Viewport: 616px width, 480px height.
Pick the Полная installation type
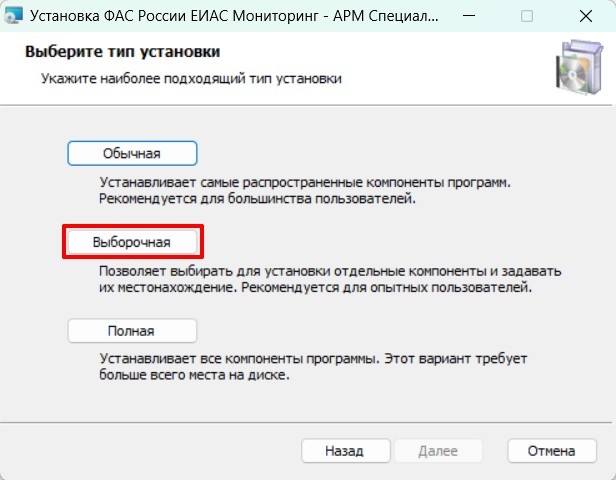[132, 331]
